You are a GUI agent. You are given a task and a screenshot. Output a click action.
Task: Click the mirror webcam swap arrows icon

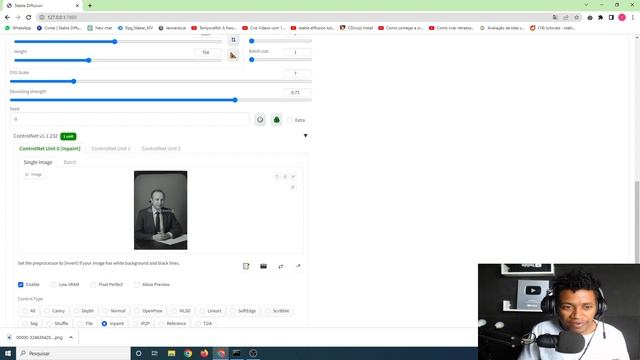click(x=281, y=266)
